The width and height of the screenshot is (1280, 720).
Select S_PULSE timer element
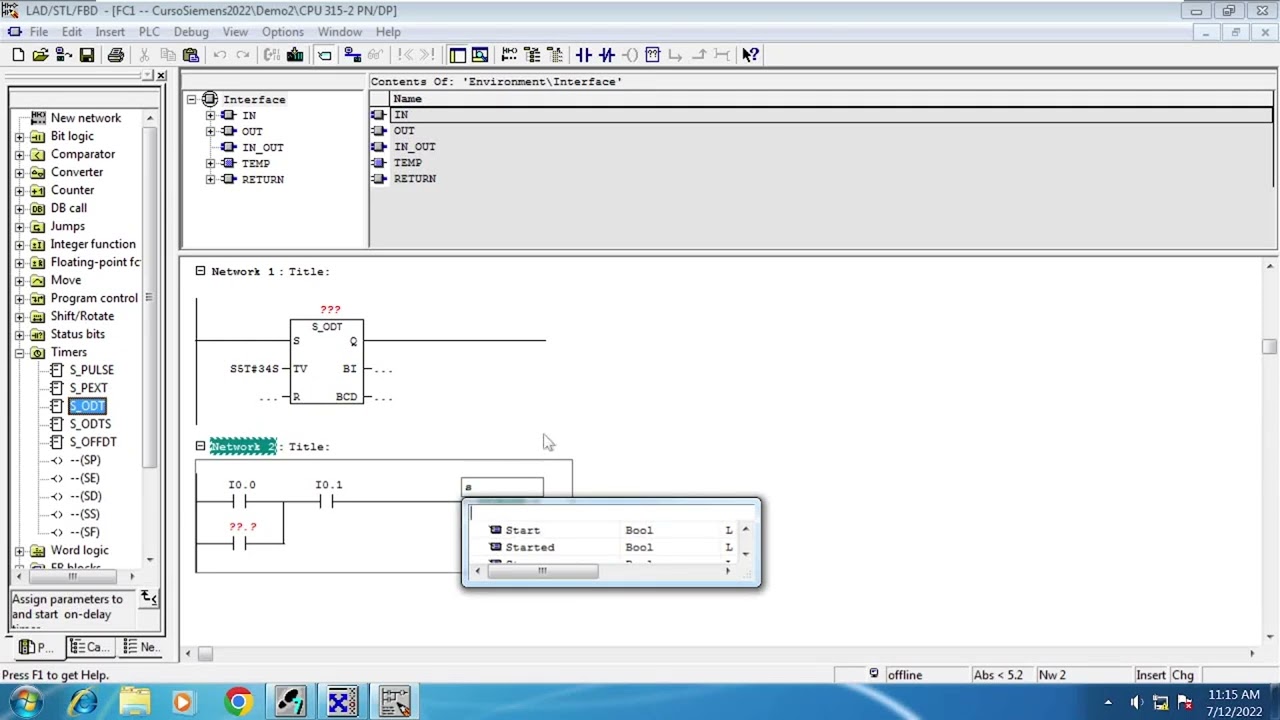(x=91, y=370)
